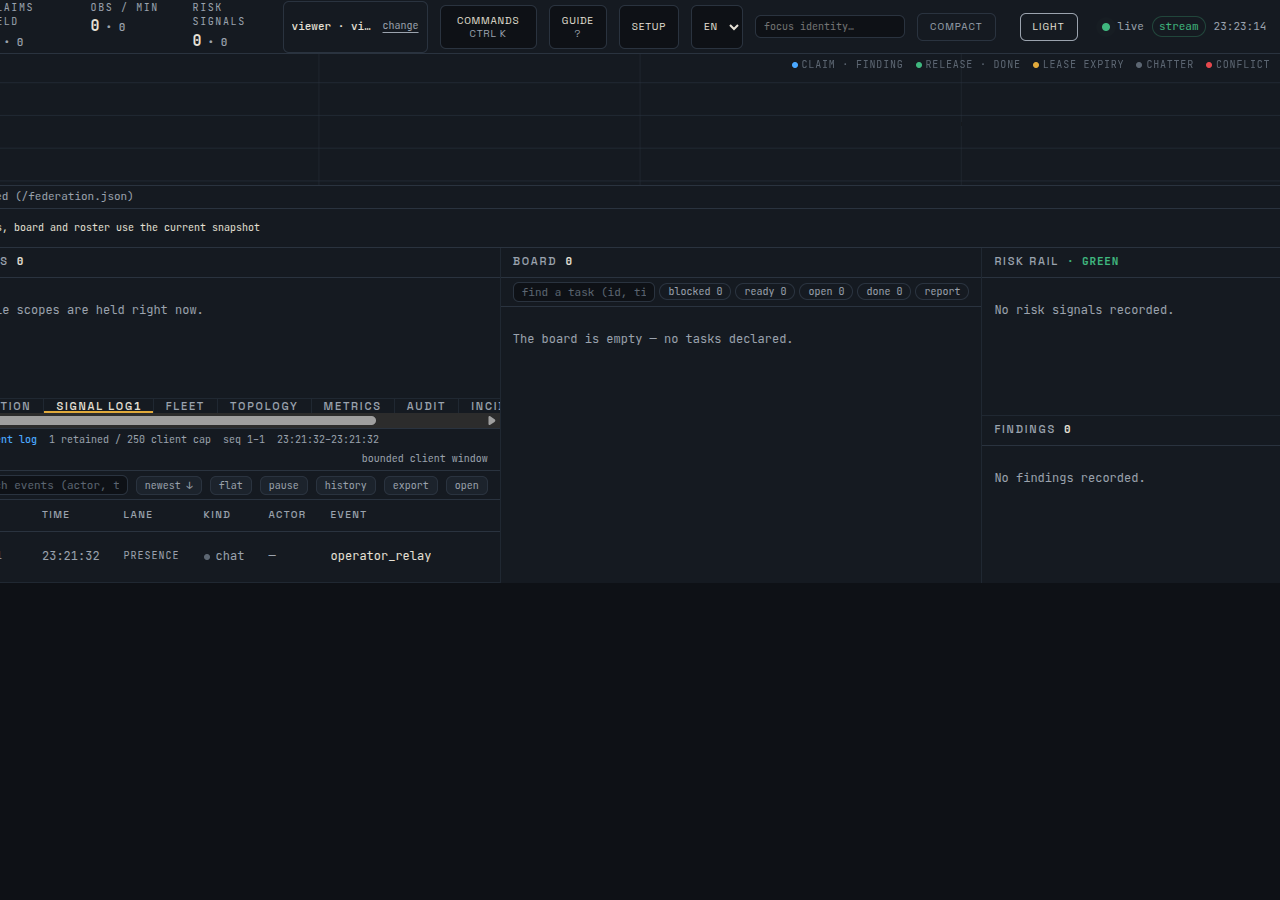Toggle the ready 0 board filter
Image resolution: width=1280 pixels, height=900 pixels.
(x=765, y=292)
